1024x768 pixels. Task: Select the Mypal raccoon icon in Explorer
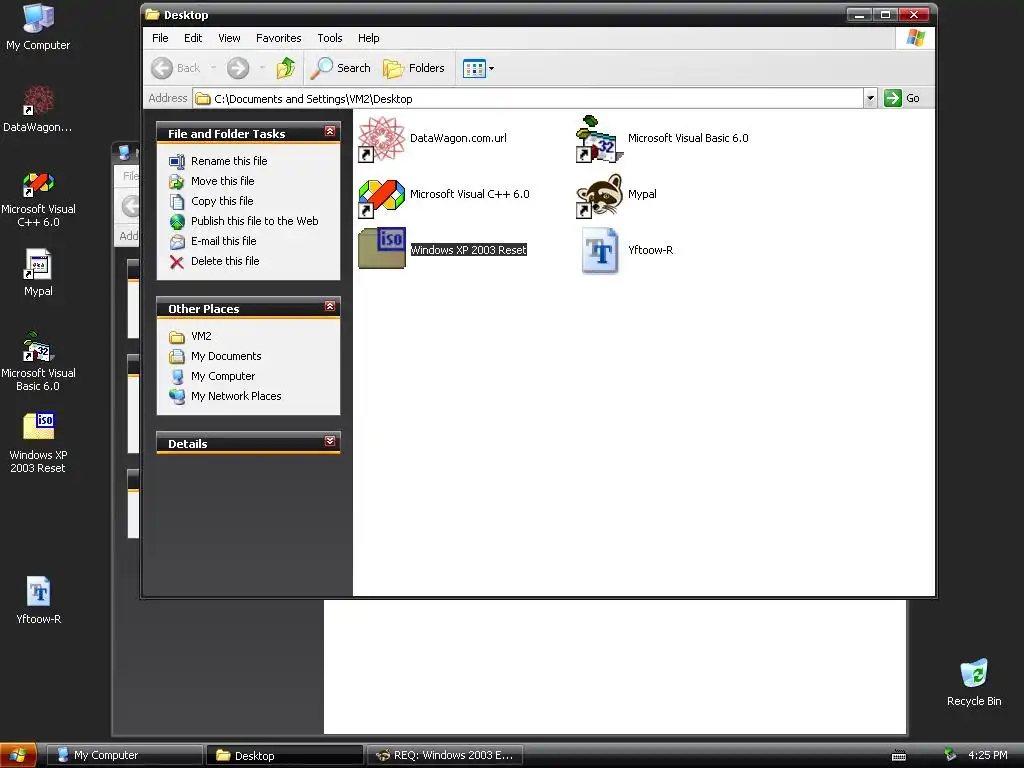pyautogui.click(x=599, y=195)
